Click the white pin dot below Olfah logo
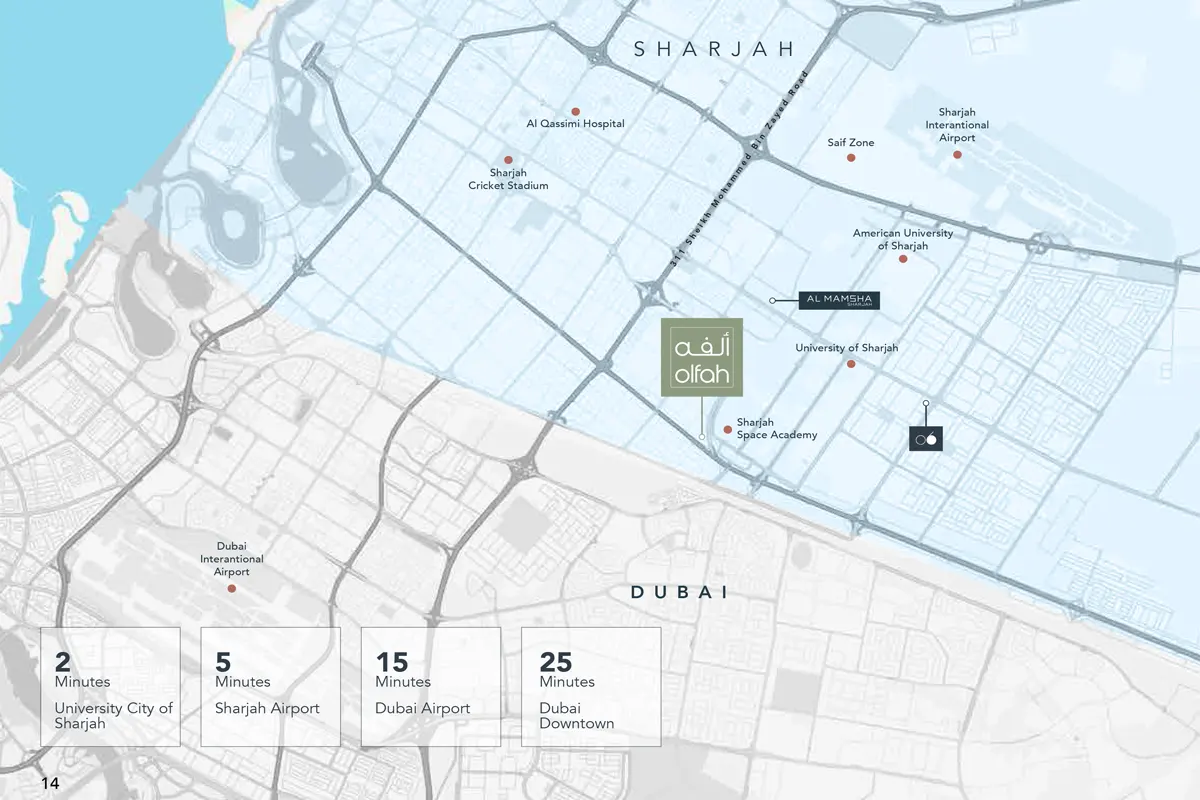 tap(702, 437)
